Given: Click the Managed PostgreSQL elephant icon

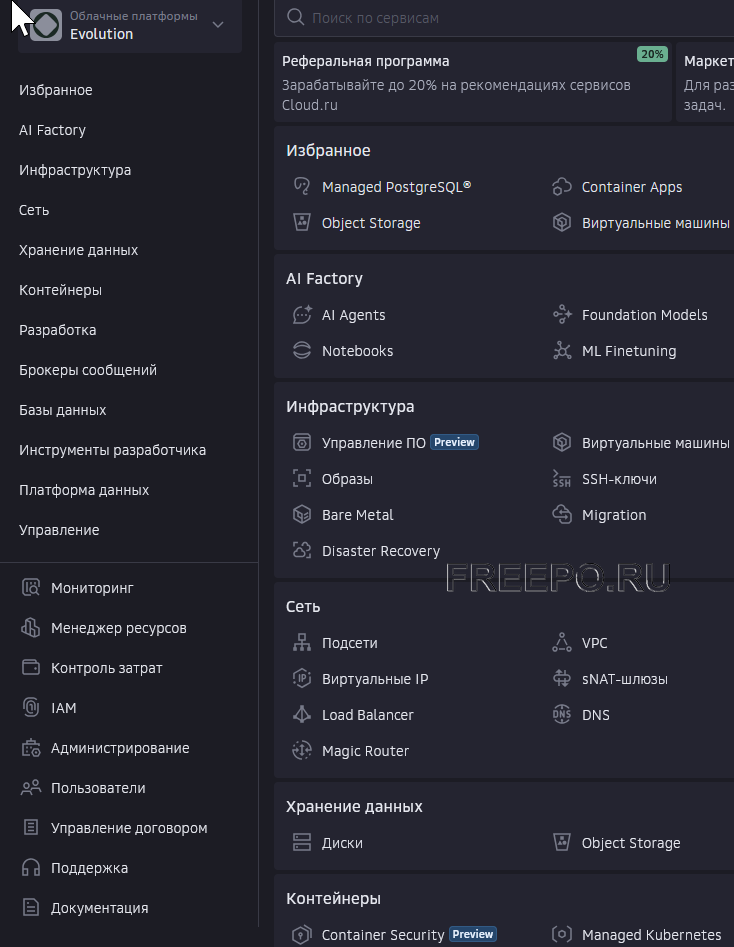Looking at the screenshot, I should pos(301,187).
